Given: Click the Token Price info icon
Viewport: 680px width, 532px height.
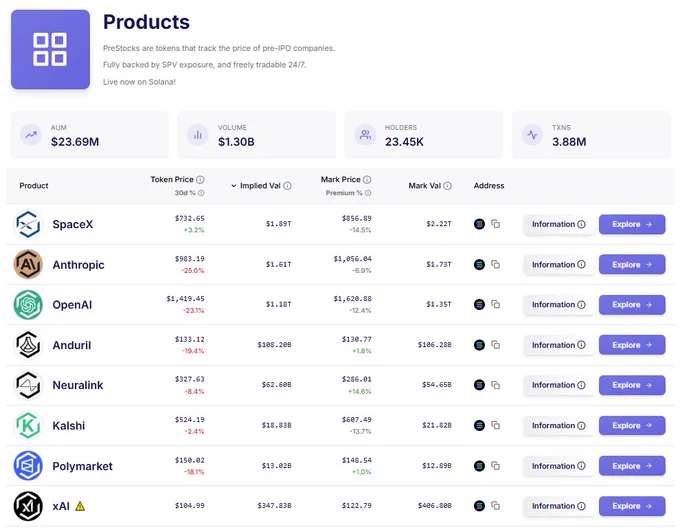Looking at the screenshot, I should pyautogui.click(x=200, y=180).
